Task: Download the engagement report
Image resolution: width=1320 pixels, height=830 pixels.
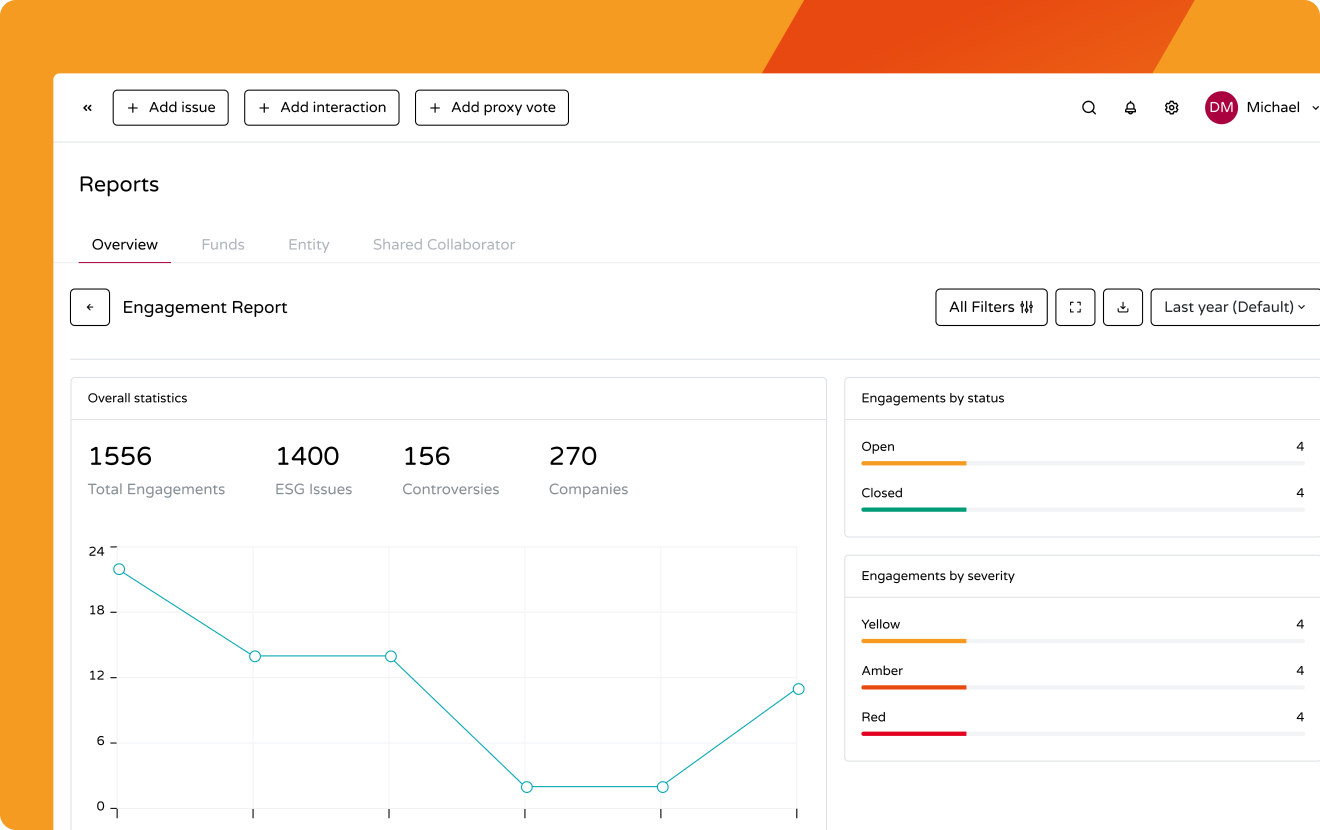Action: [x=1122, y=307]
